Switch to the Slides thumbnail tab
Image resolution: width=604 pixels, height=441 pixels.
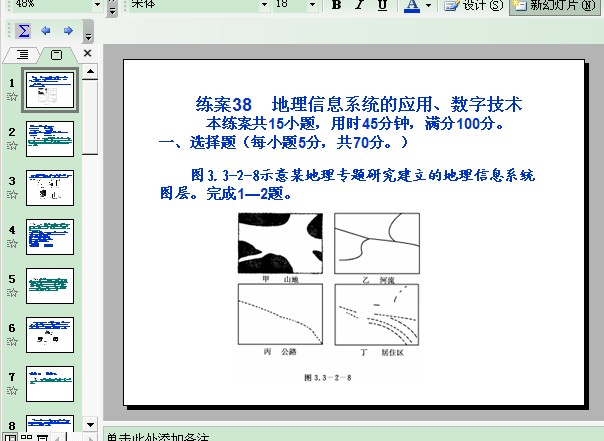coord(55,54)
